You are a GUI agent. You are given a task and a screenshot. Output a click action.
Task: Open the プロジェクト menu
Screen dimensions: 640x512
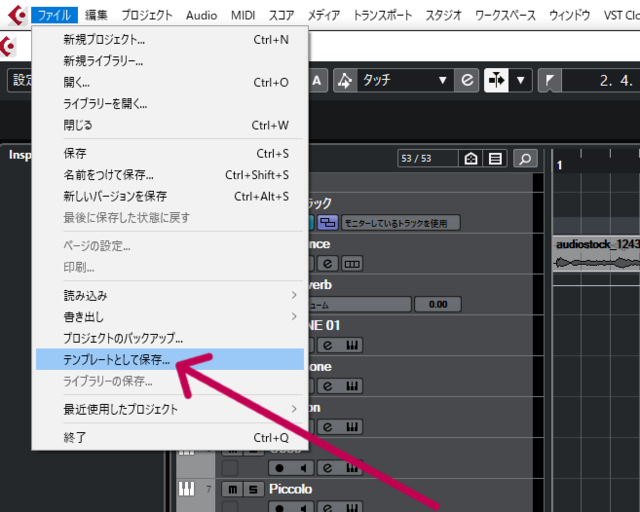click(x=147, y=16)
